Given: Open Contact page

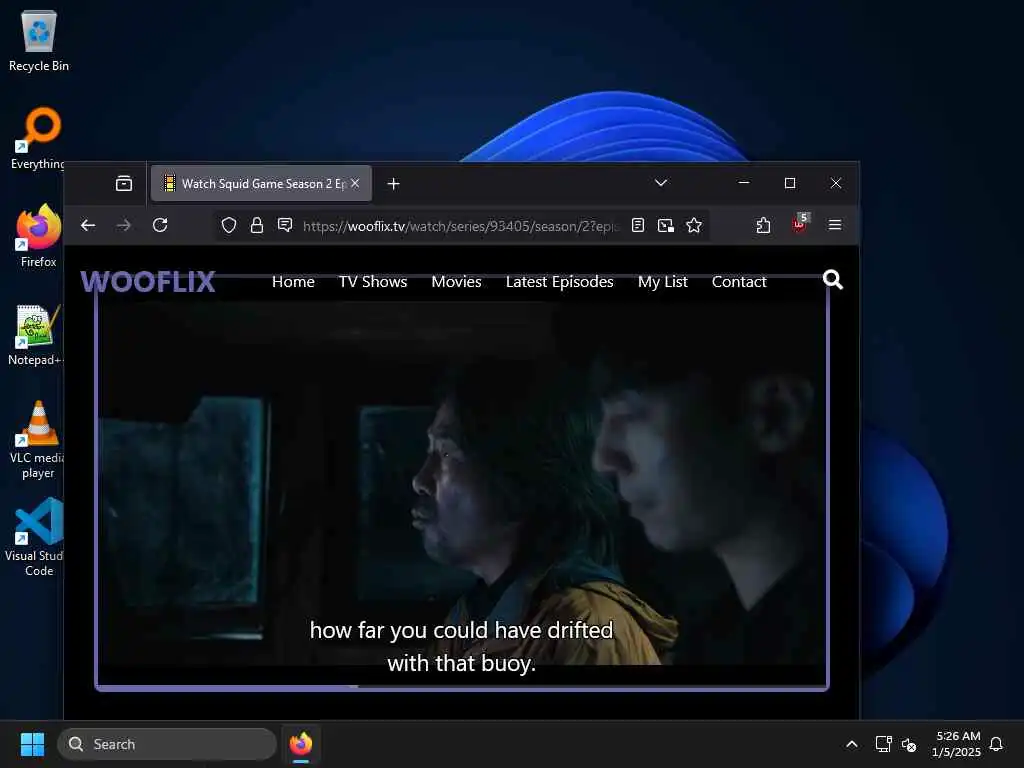Looking at the screenshot, I should pos(739,281).
